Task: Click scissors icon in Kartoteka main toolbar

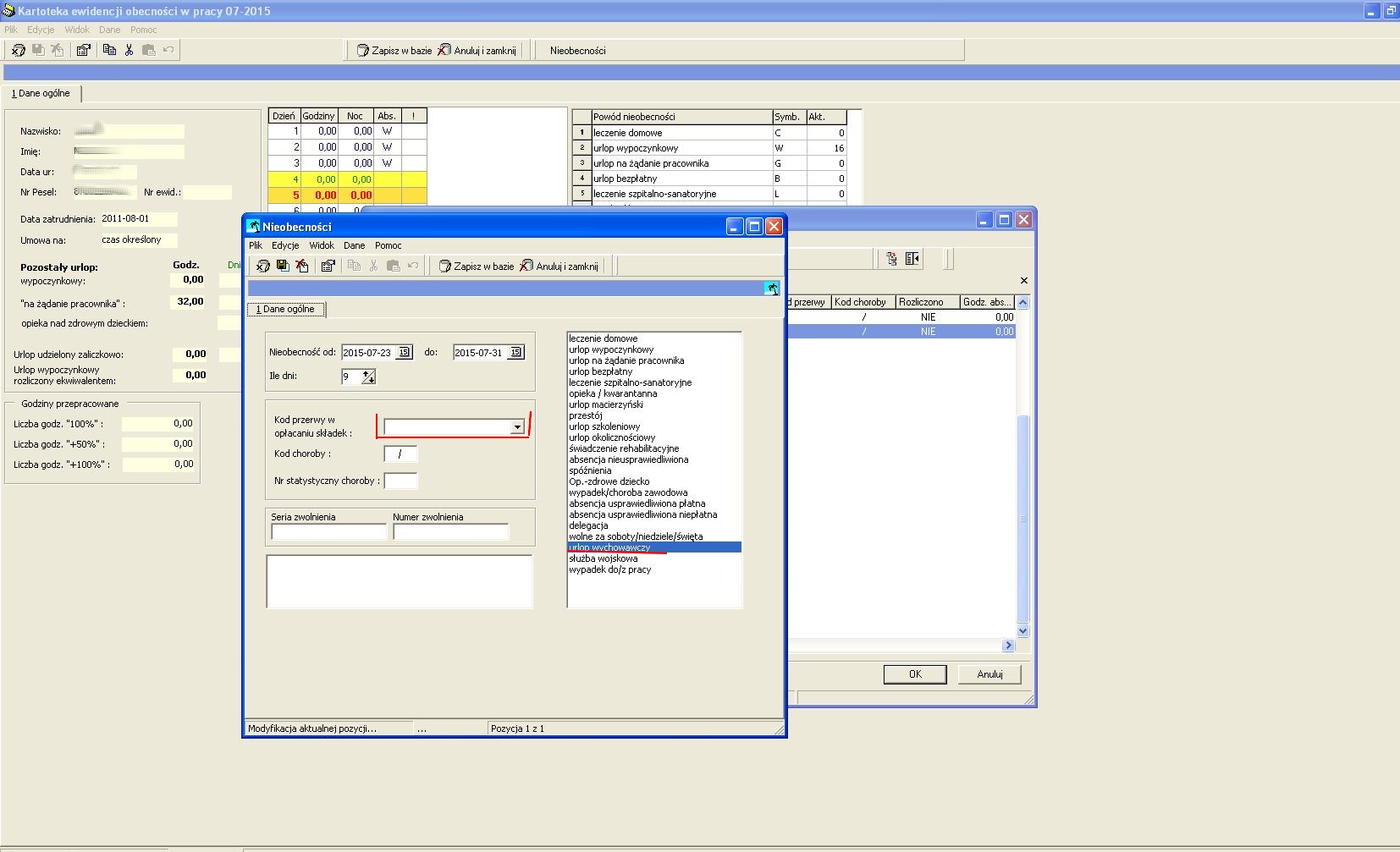Action: tap(129, 50)
